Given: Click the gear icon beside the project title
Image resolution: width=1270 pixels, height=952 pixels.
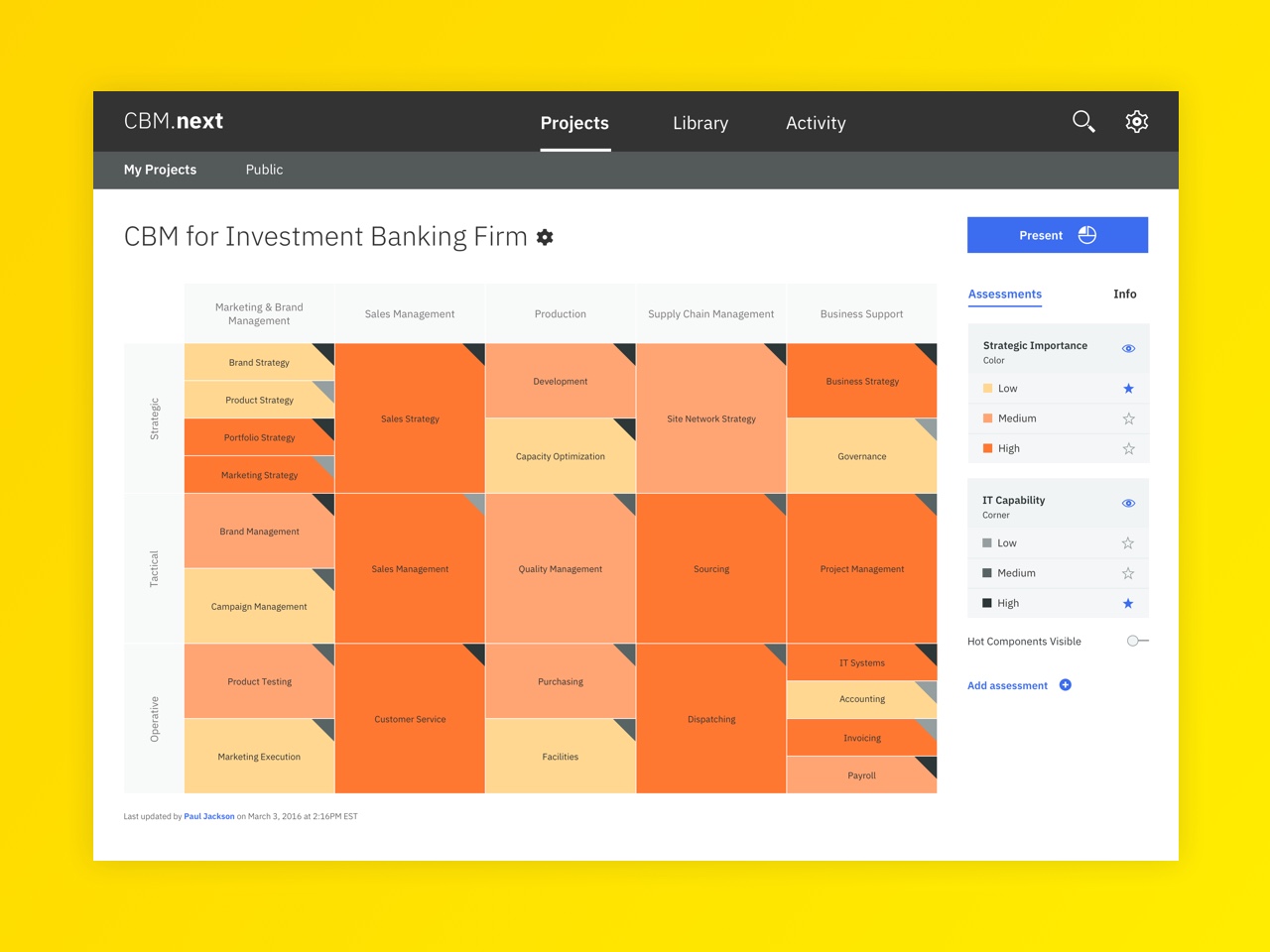Looking at the screenshot, I should click(545, 238).
